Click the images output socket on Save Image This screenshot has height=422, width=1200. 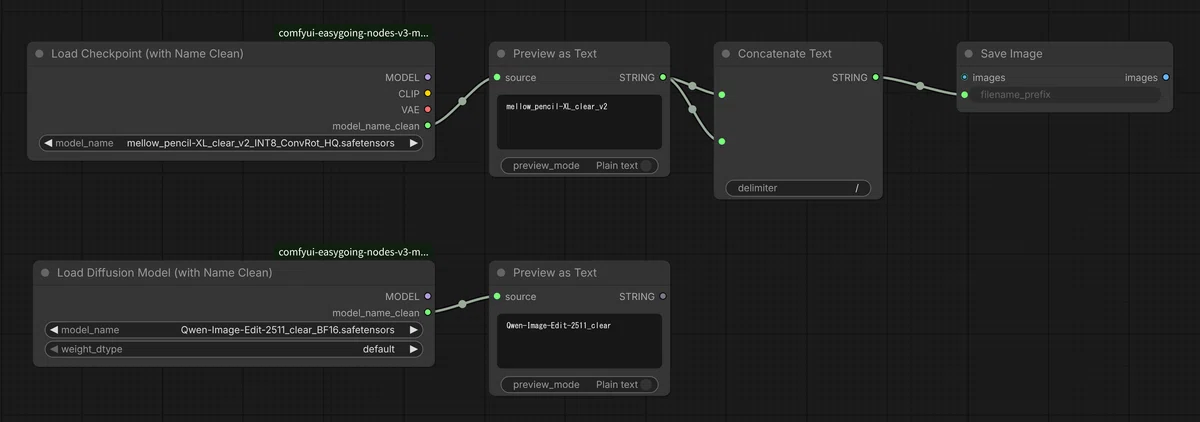[x=1166, y=77]
